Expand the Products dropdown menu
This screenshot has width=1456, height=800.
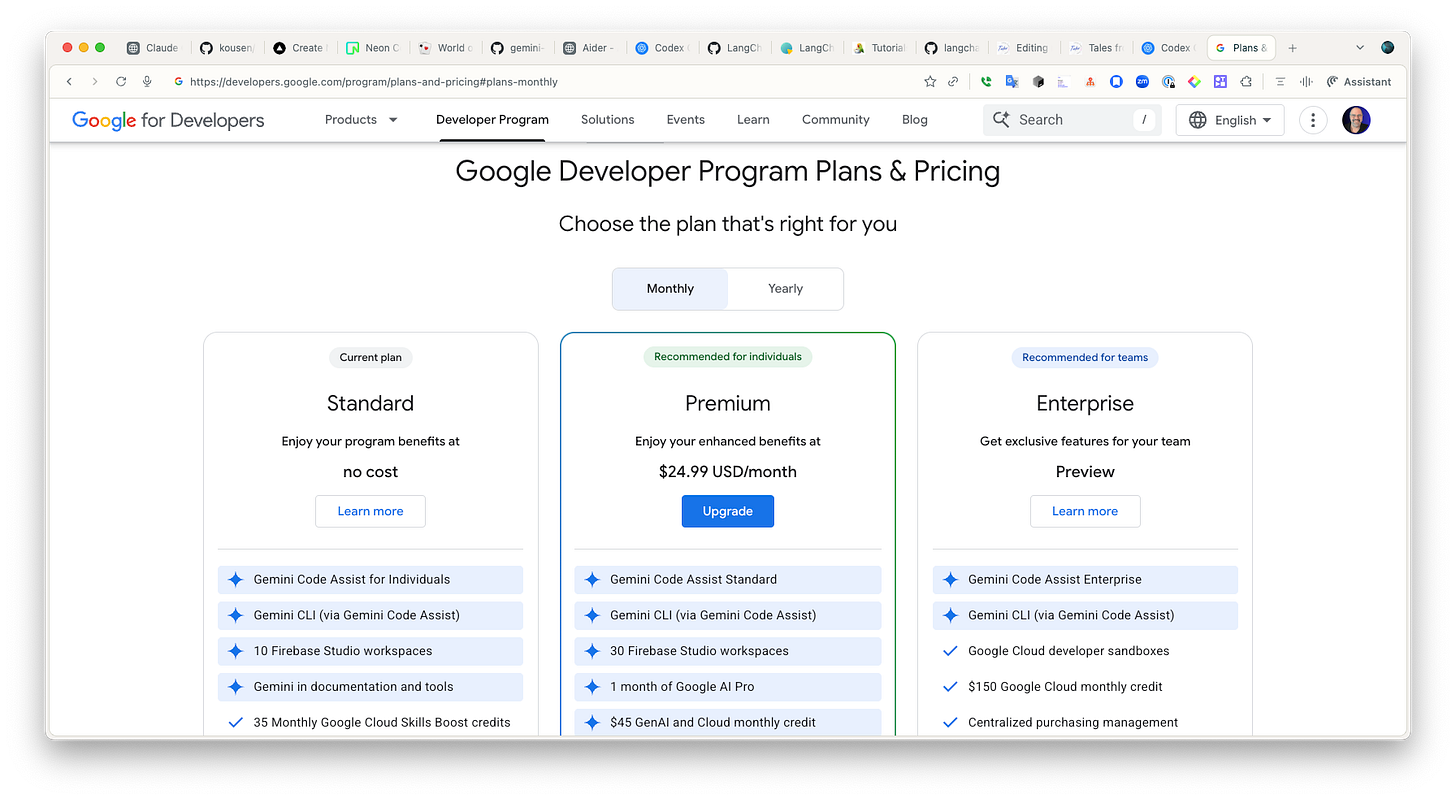tap(361, 119)
